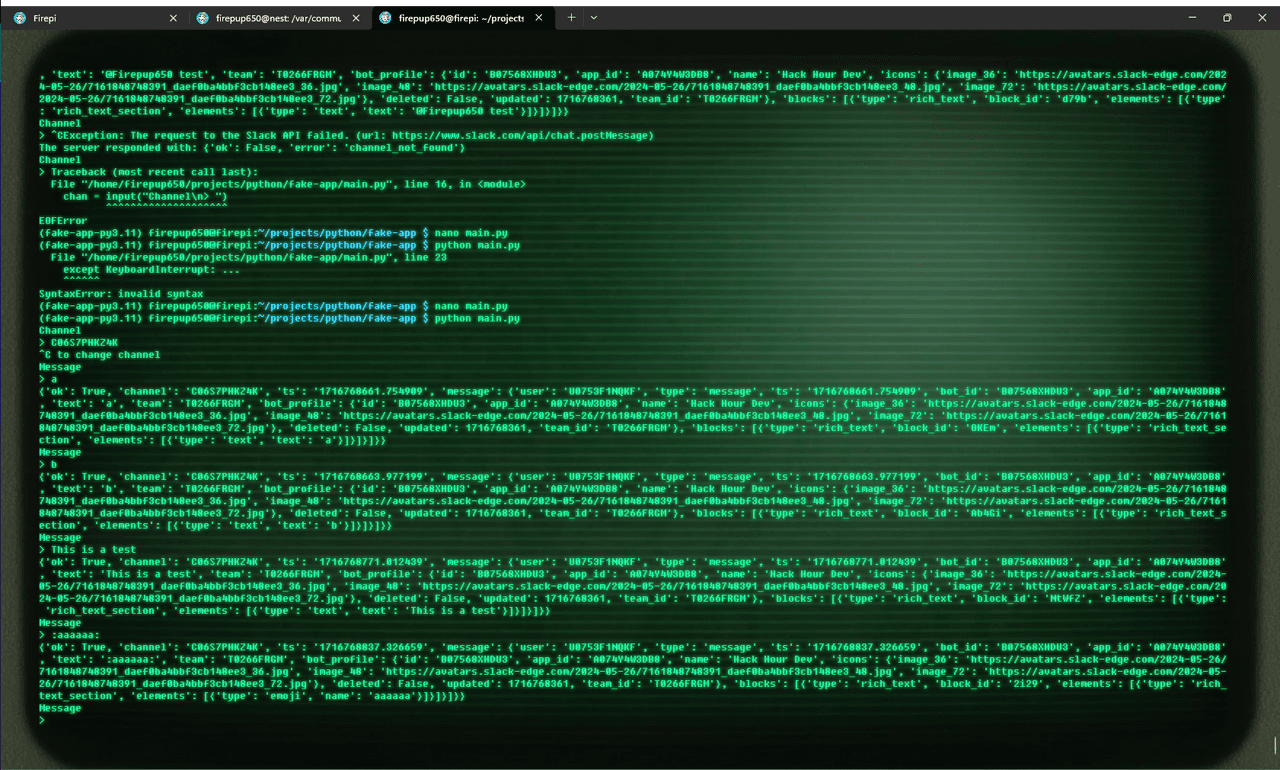Close the terminal window
1280x770 pixels.
pos(1258,17)
